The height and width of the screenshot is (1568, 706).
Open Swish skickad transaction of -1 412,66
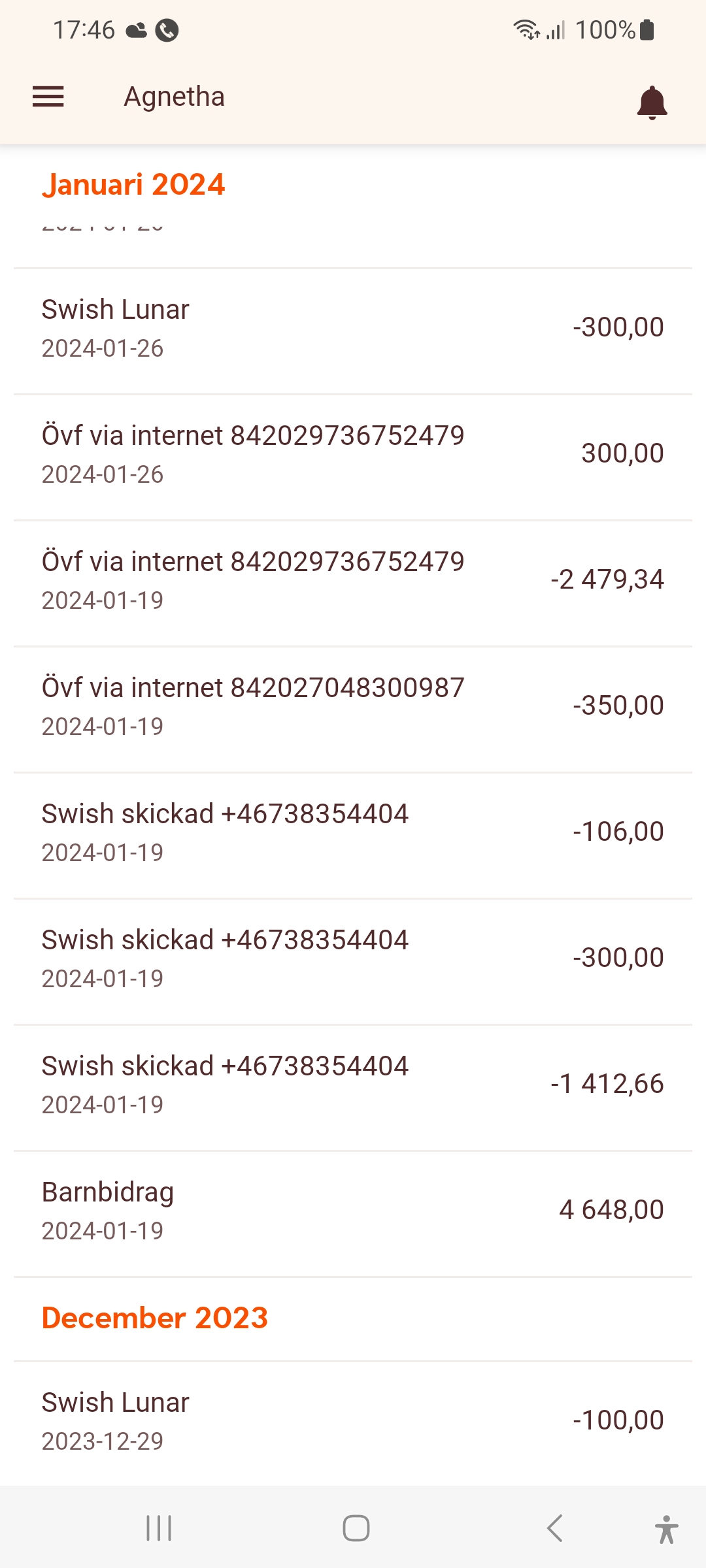pos(353,1085)
